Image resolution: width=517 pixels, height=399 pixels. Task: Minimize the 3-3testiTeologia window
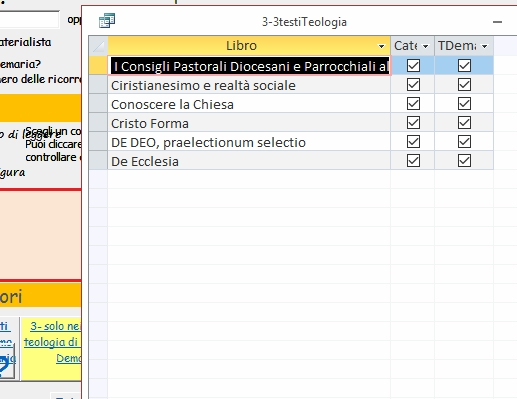[497, 22]
